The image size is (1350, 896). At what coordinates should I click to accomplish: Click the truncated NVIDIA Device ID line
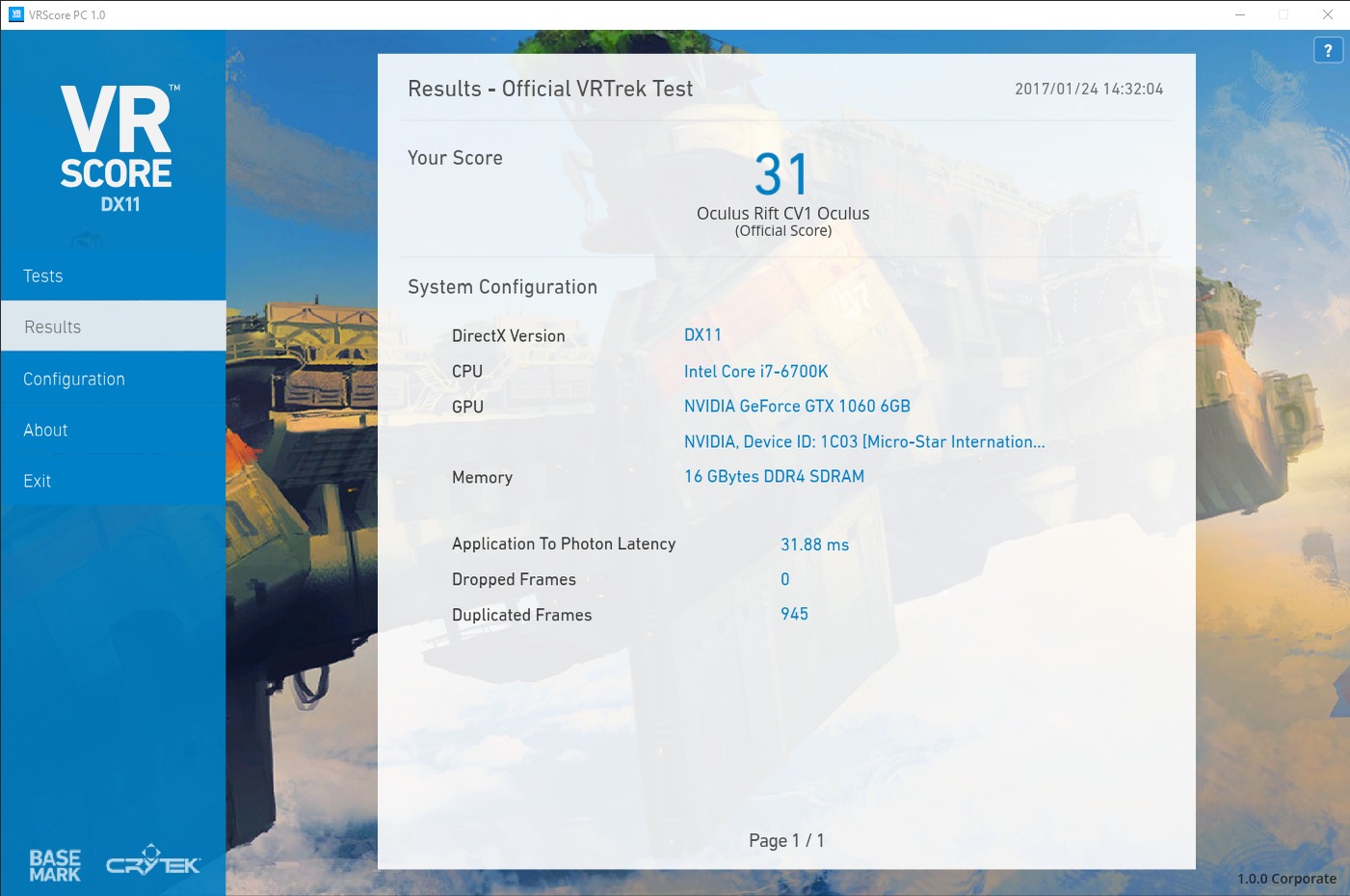(863, 442)
